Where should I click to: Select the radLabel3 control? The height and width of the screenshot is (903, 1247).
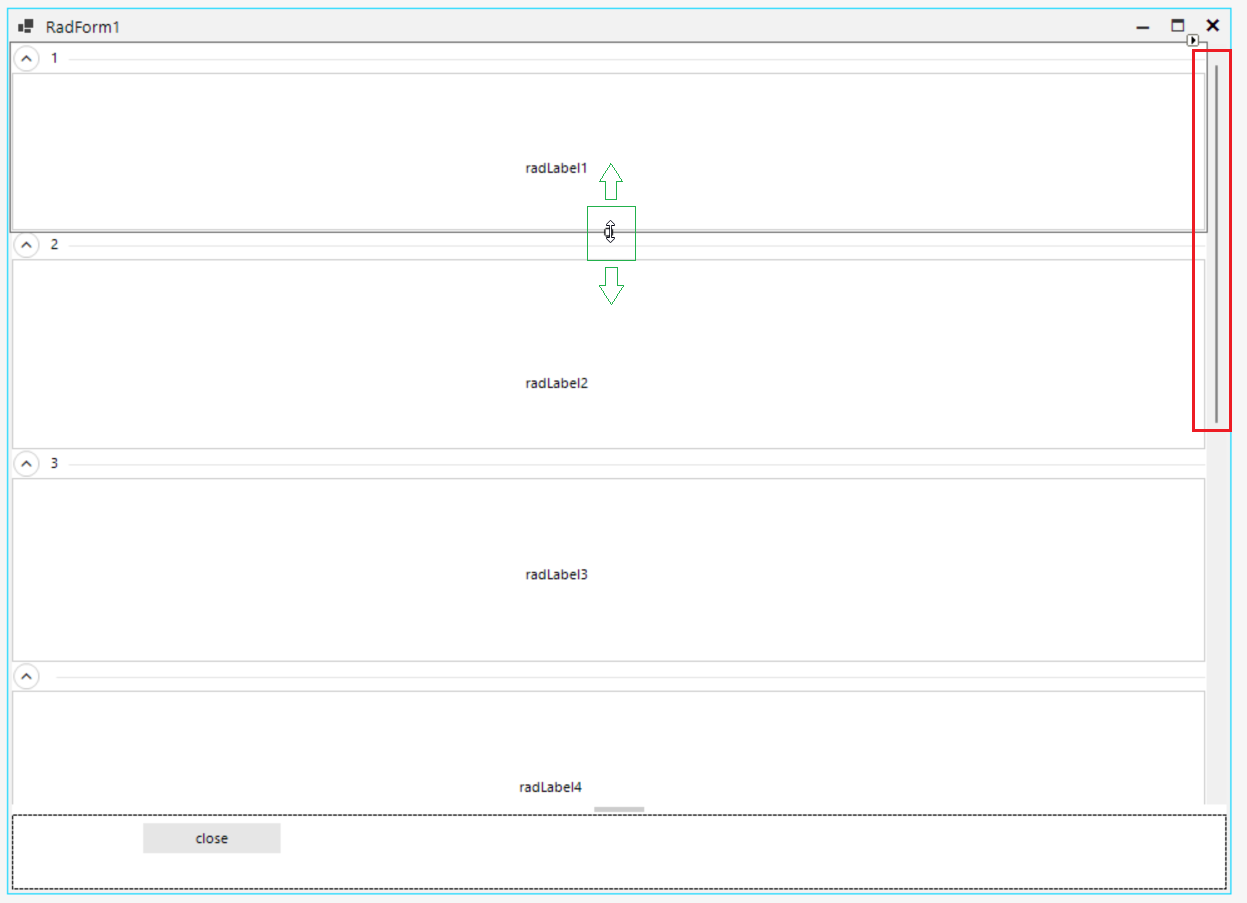[556, 575]
